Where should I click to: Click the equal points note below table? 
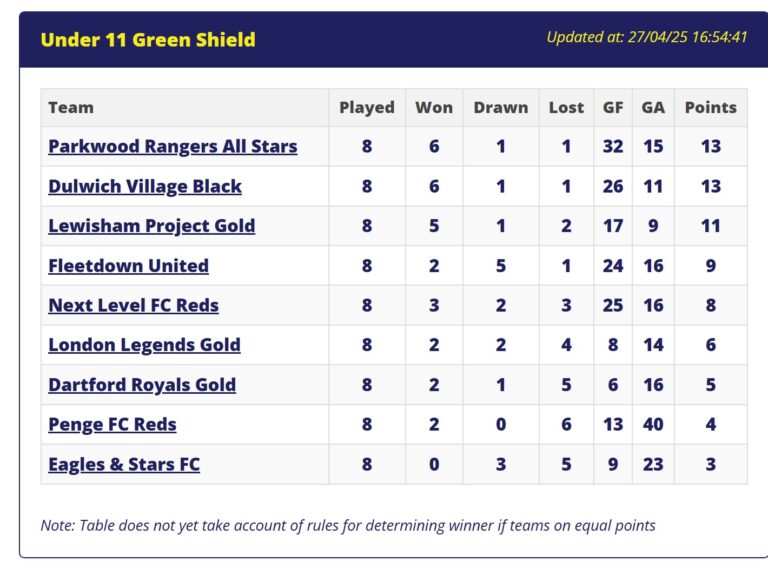click(x=348, y=525)
